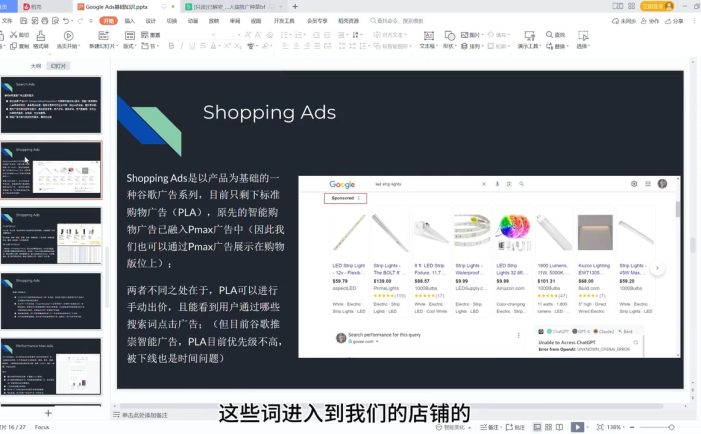The image size is (701, 434).
Task: Open the 演示工具 (Presentation Tools) icon
Action: [530, 36]
